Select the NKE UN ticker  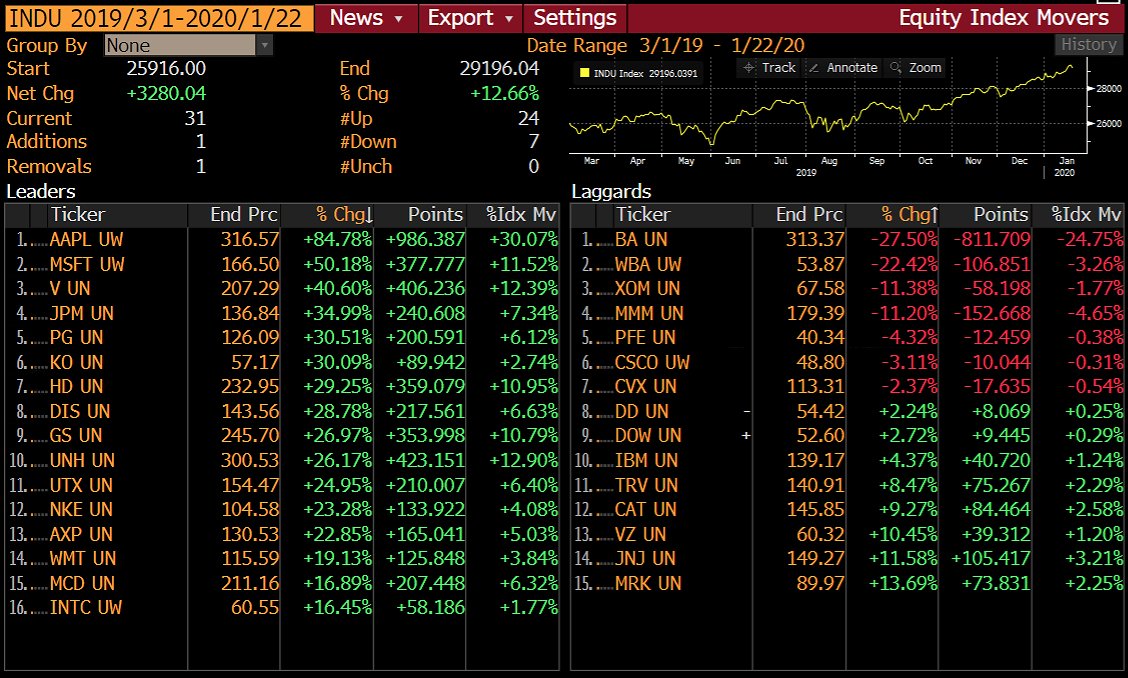coord(81,510)
